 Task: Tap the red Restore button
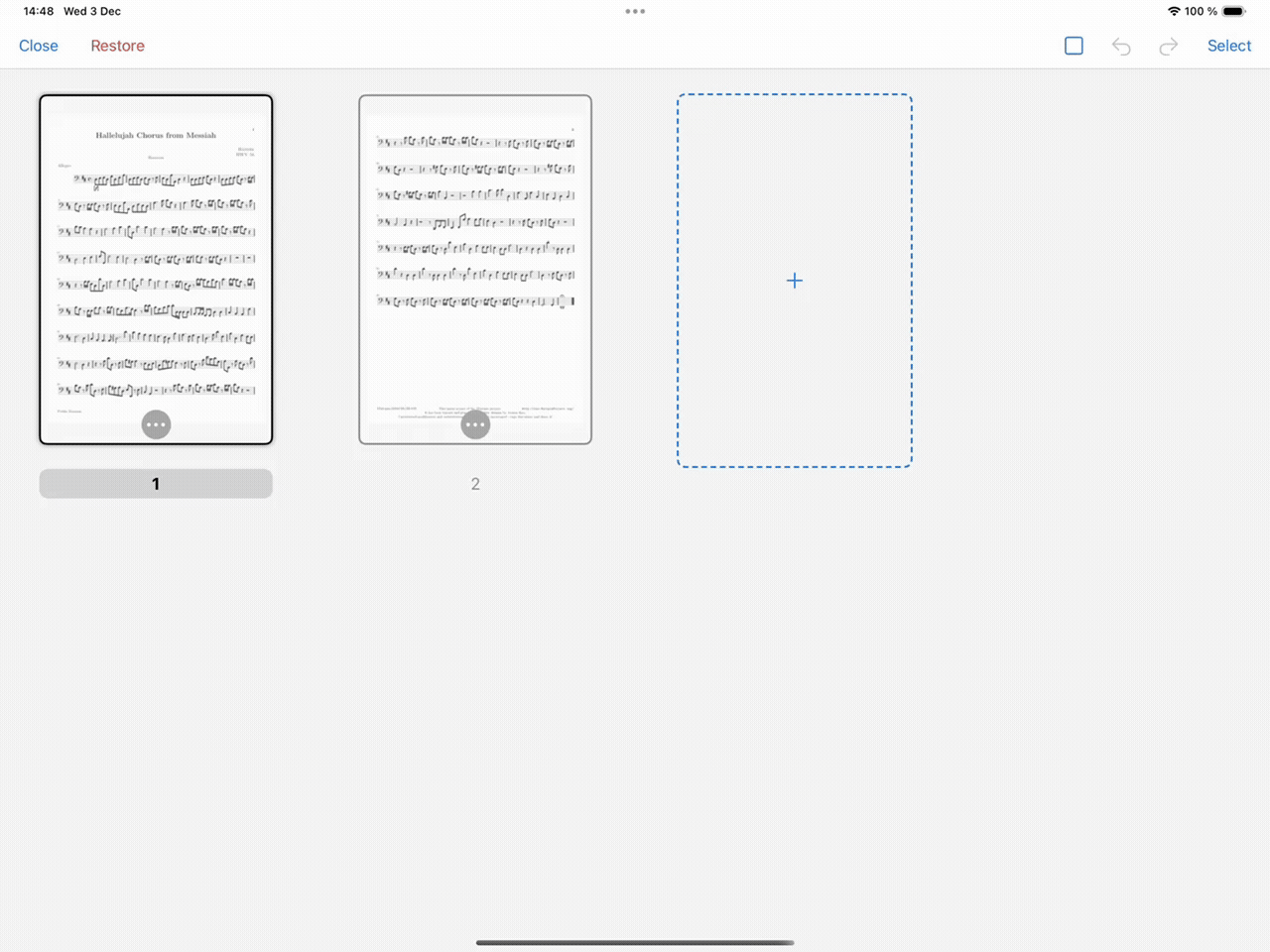(x=117, y=46)
